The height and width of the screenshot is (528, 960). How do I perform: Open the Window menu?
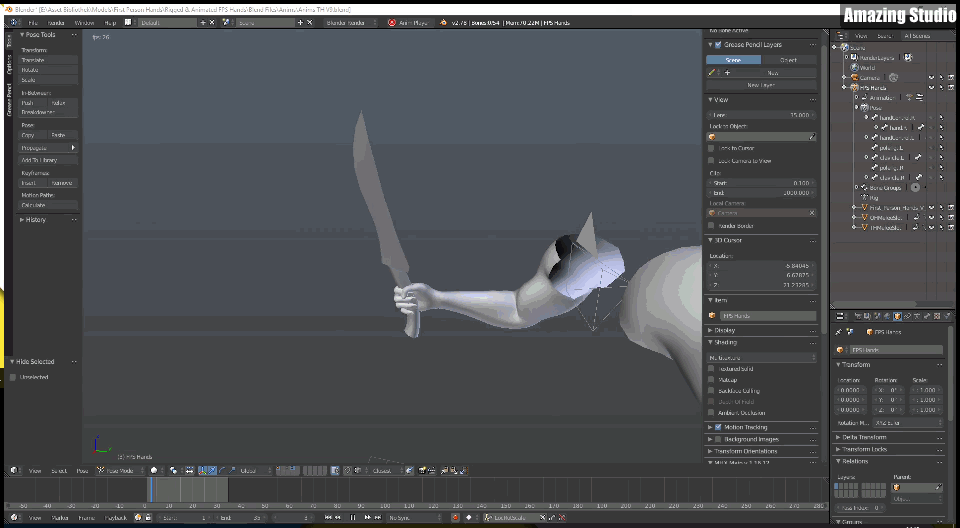pos(84,23)
